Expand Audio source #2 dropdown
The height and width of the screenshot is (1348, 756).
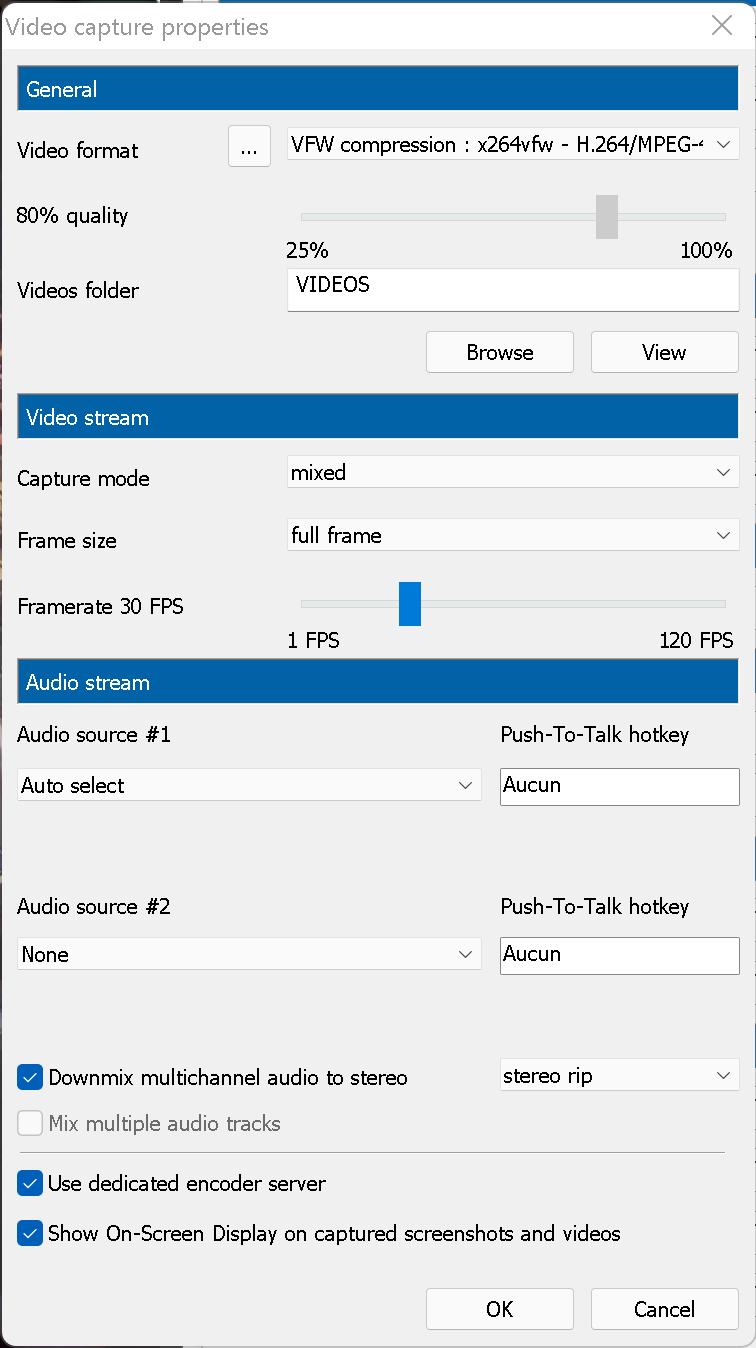point(248,955)
